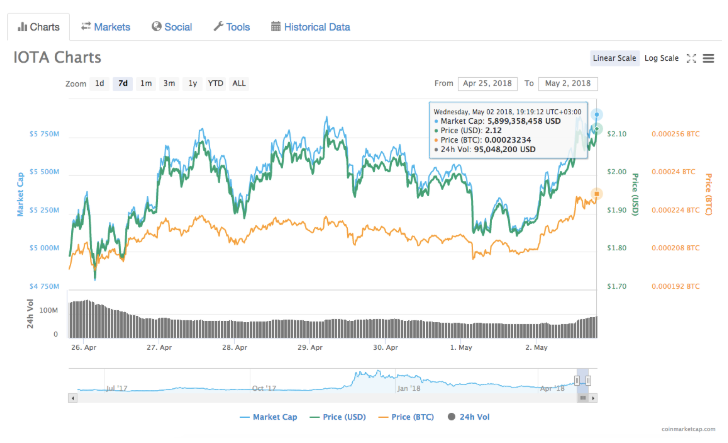Screen dimensions: 728x443
Task: Click the navigator right range handle
Action: pyautogui.click(x=588, y=381)
